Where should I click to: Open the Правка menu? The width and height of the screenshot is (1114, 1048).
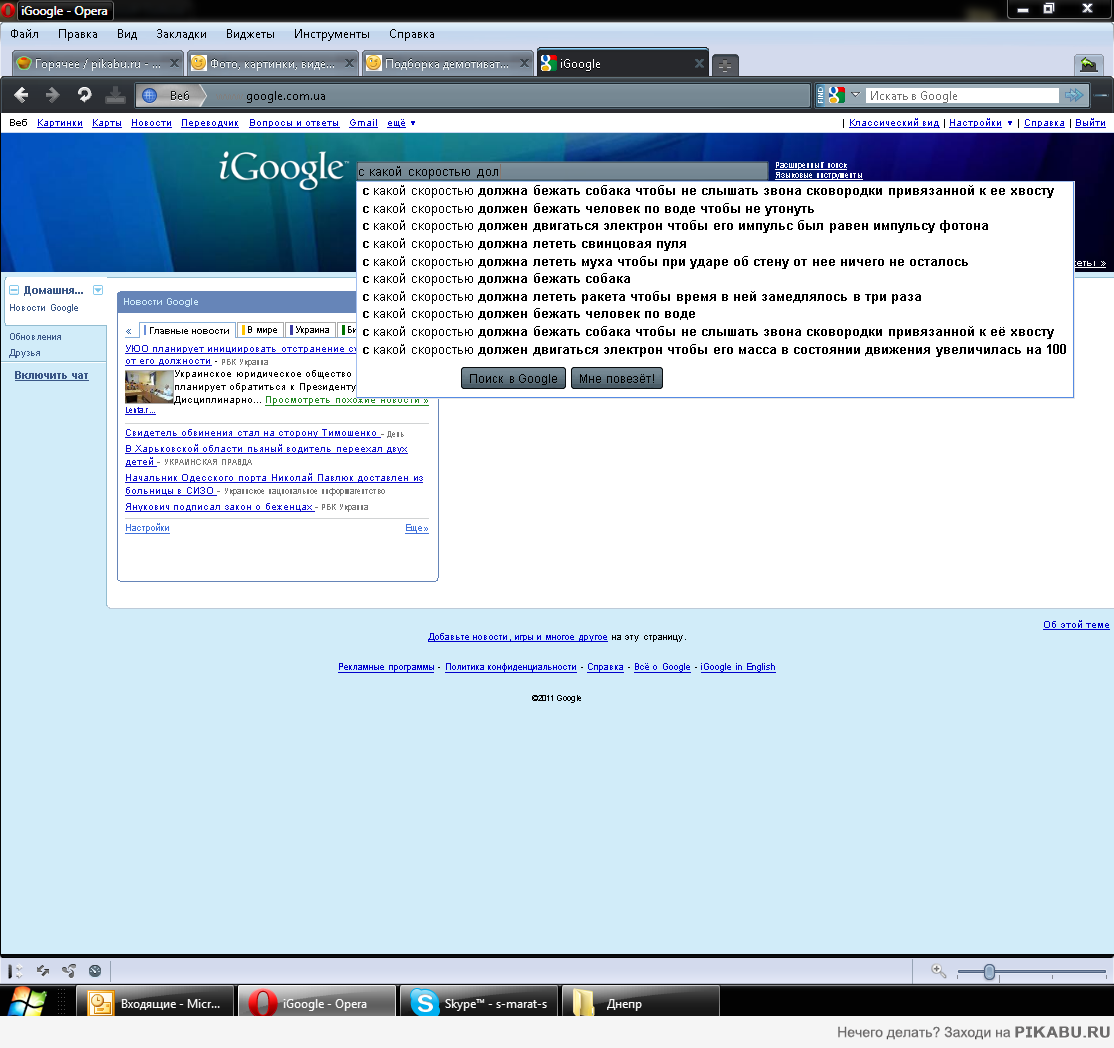[x=78, y=34]
